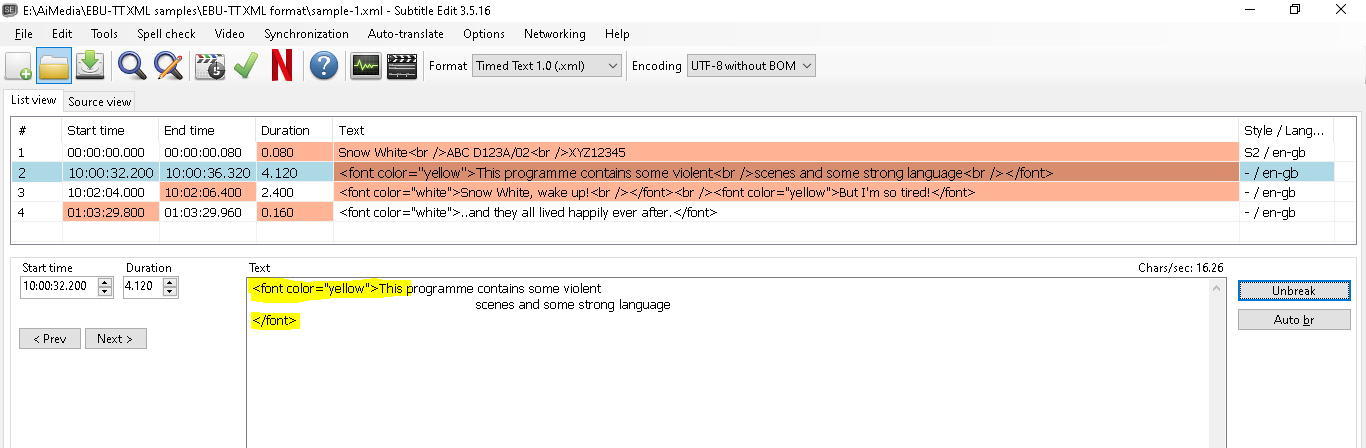Screen dimensions: 1366x448
Task: Click the Style / Language column header
Action: [x=1286, y=130]
